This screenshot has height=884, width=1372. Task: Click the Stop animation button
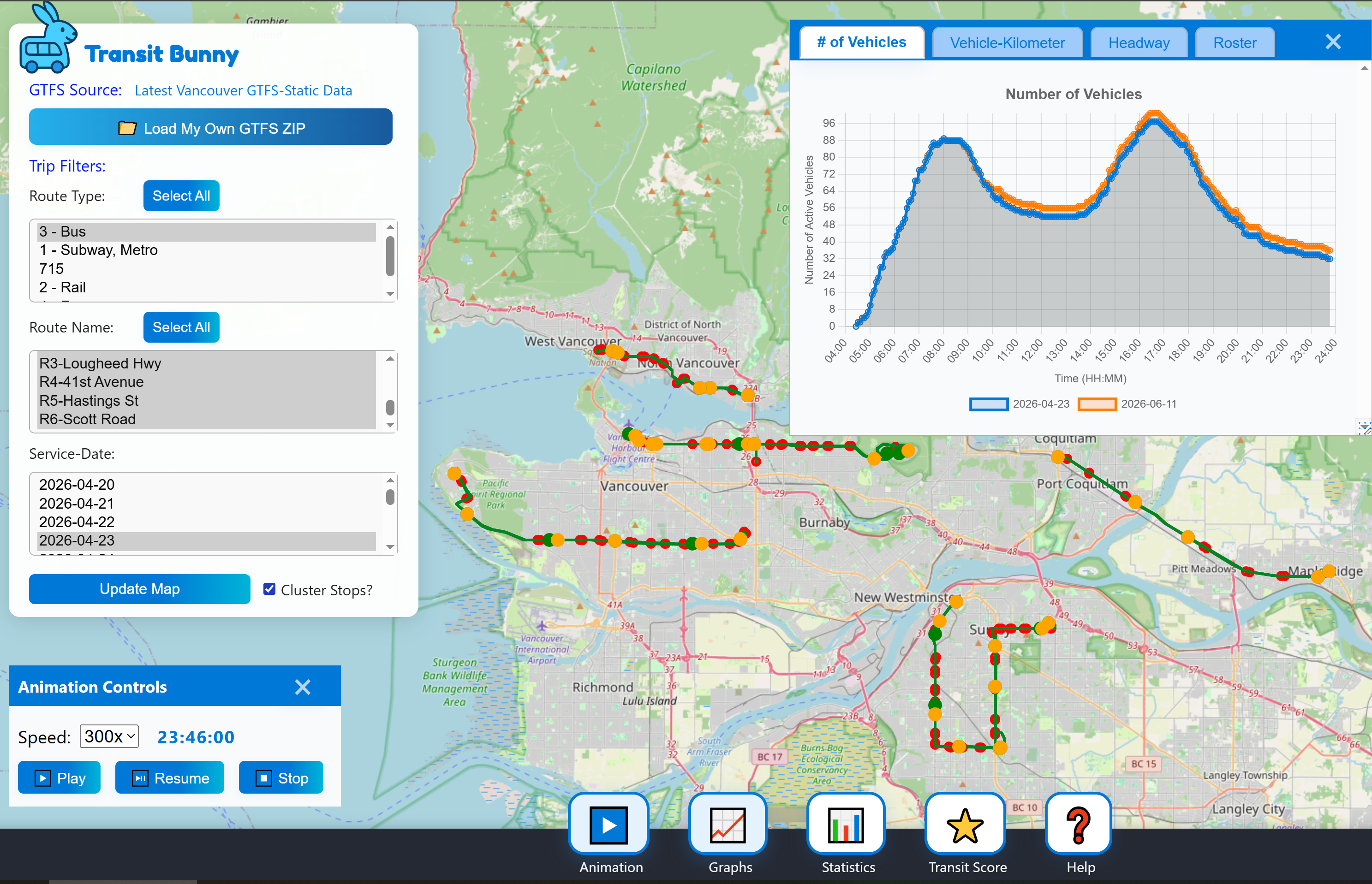[281, 778]
